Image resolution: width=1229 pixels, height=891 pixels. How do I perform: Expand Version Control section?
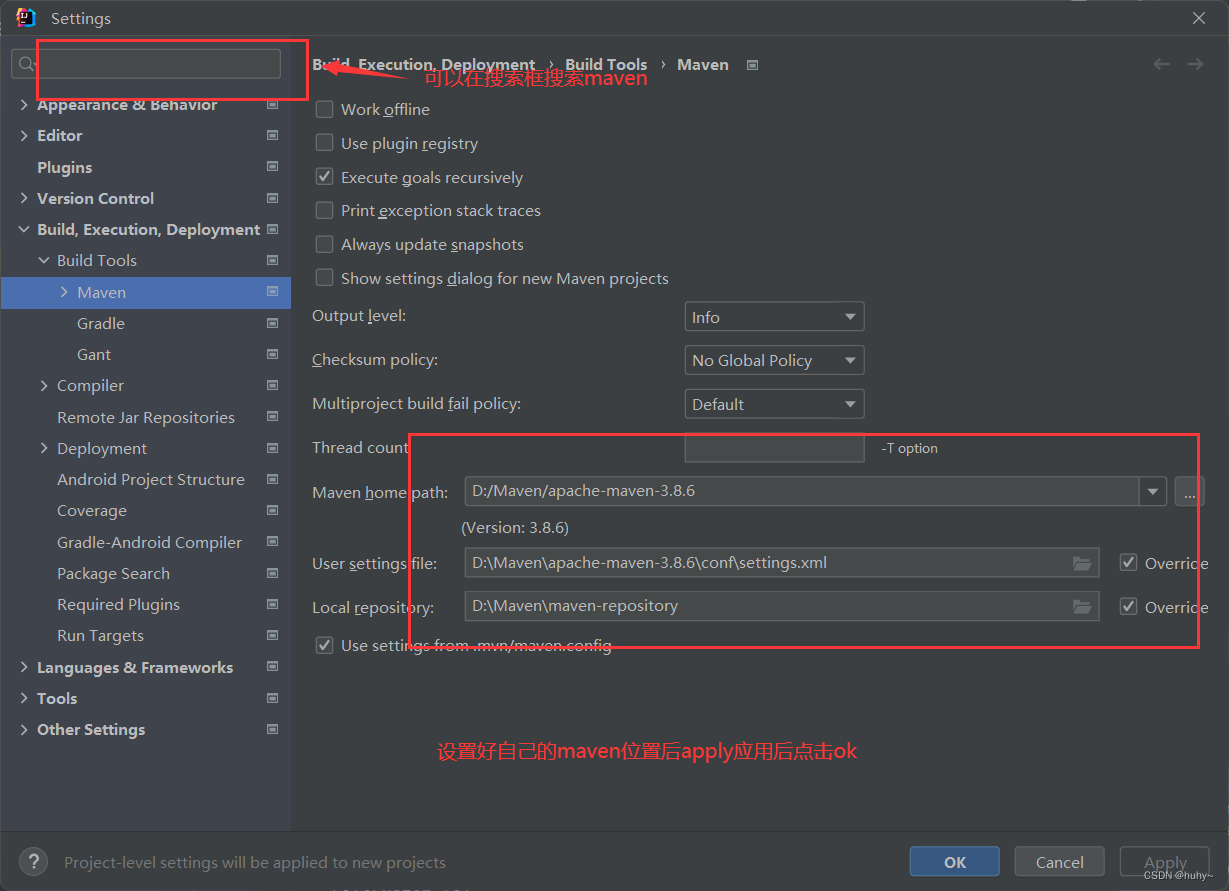(24, 198)
